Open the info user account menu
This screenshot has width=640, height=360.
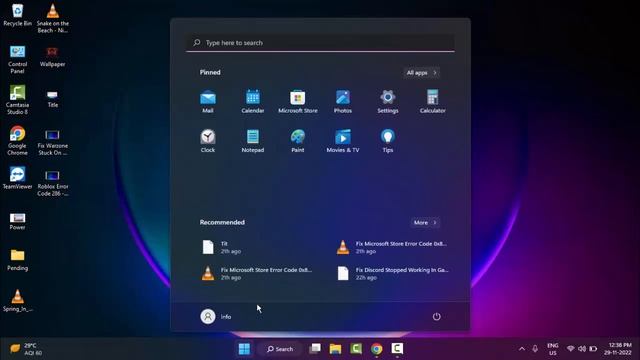coord(216,316)
